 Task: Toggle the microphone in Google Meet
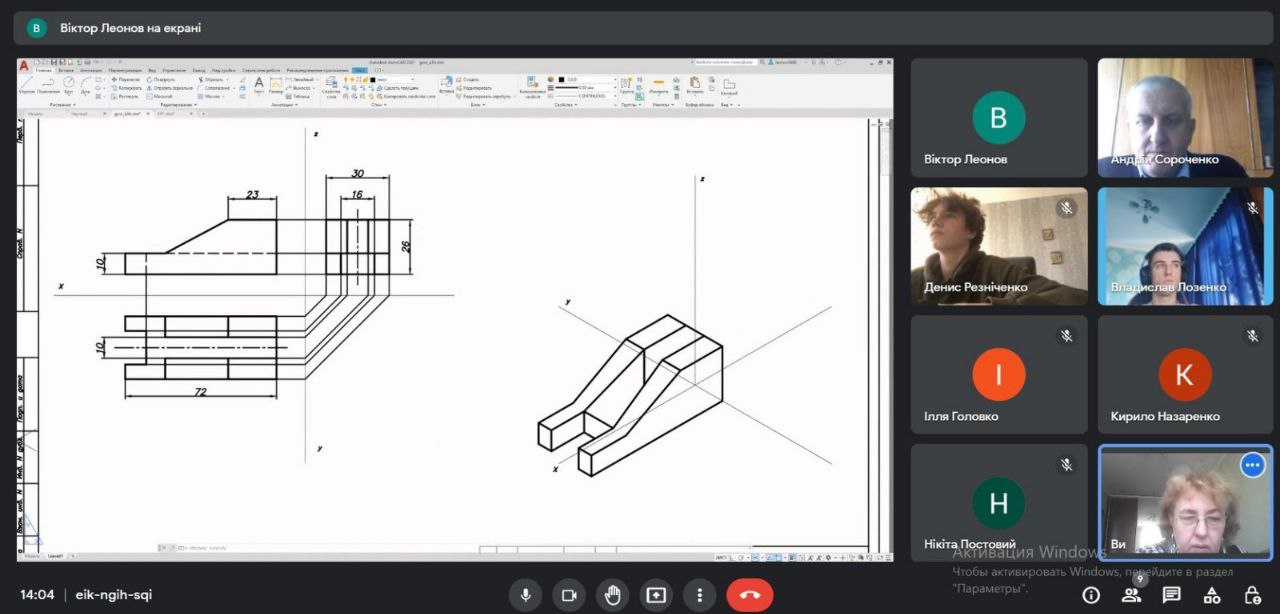(525, 595)
